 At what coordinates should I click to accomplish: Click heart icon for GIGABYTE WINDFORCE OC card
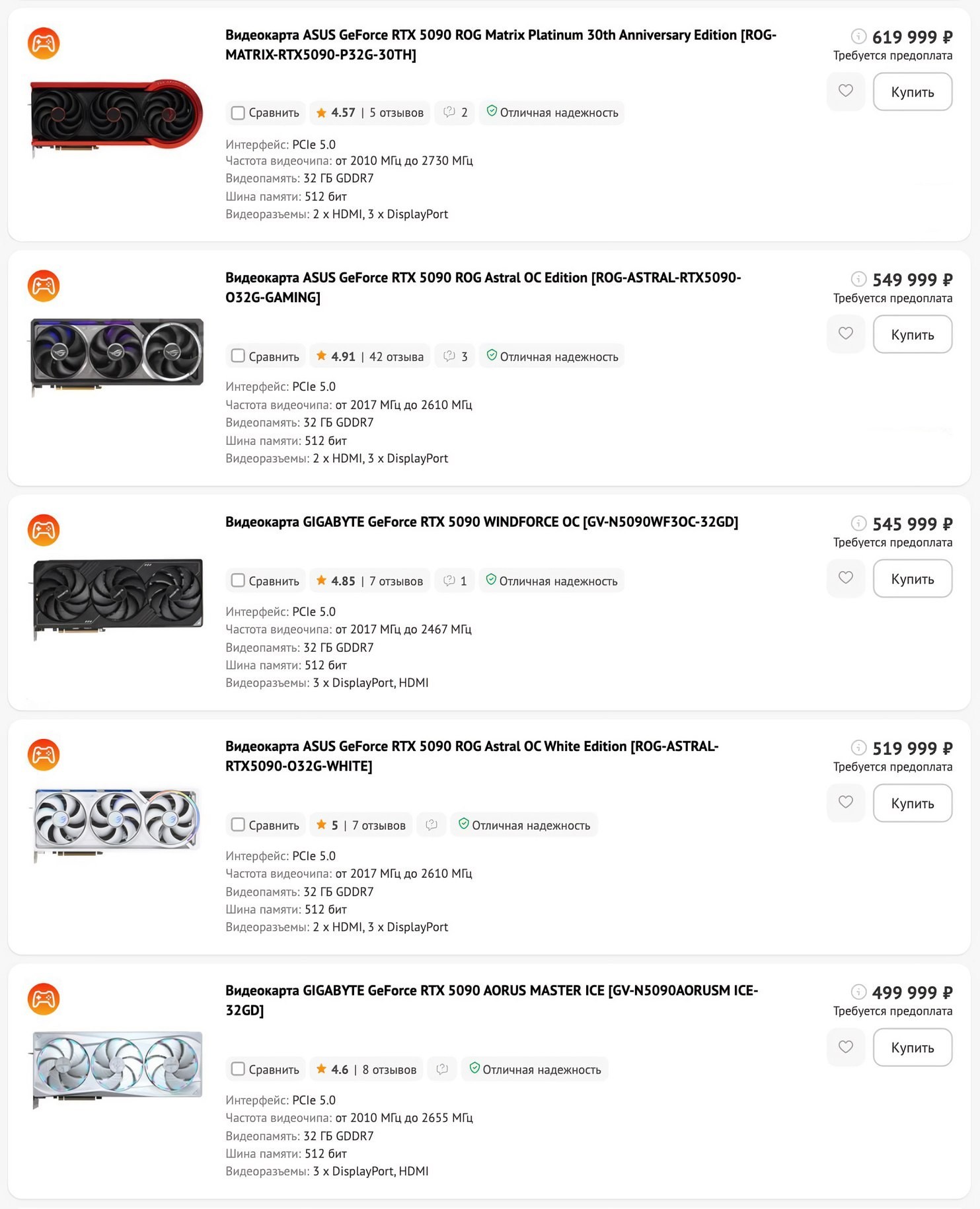(845, 578)
